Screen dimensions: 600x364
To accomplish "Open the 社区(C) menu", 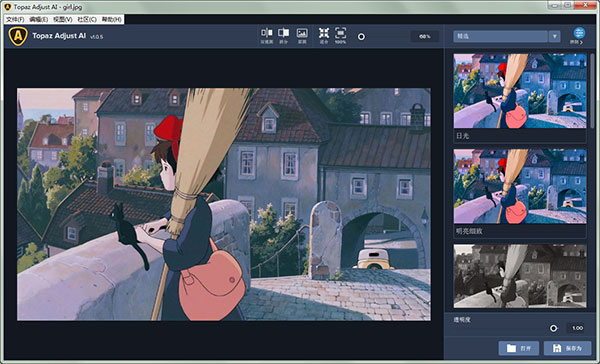I will pos(87,20).
